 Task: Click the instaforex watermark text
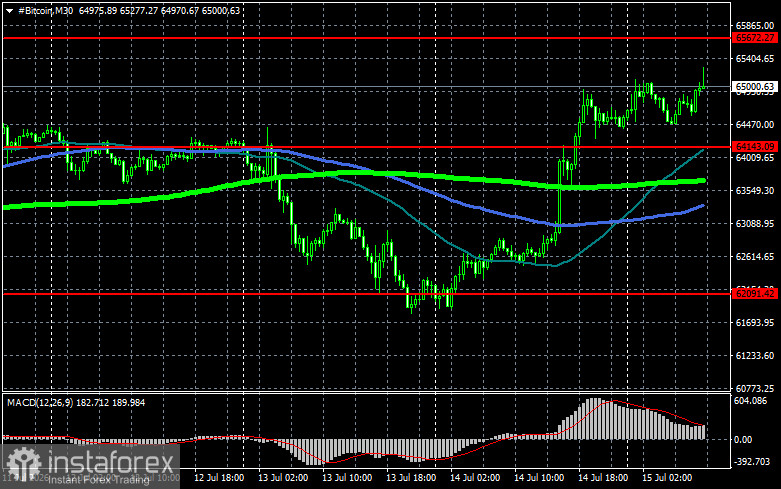click(111, 462)
